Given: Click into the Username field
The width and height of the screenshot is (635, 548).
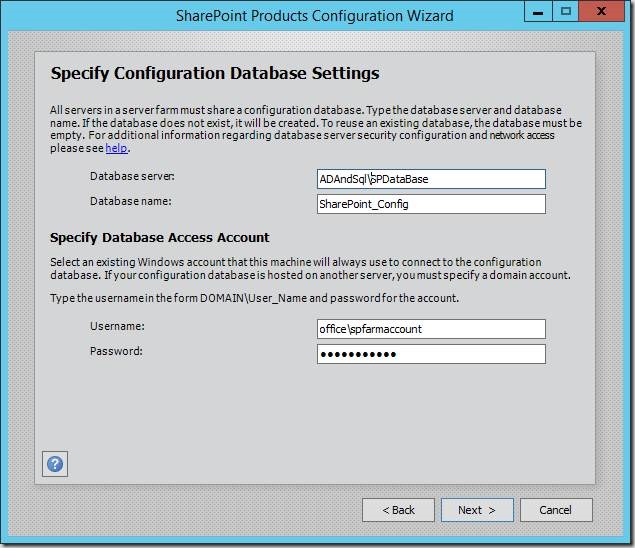Looking at the screenshot, I should [430, 329].
